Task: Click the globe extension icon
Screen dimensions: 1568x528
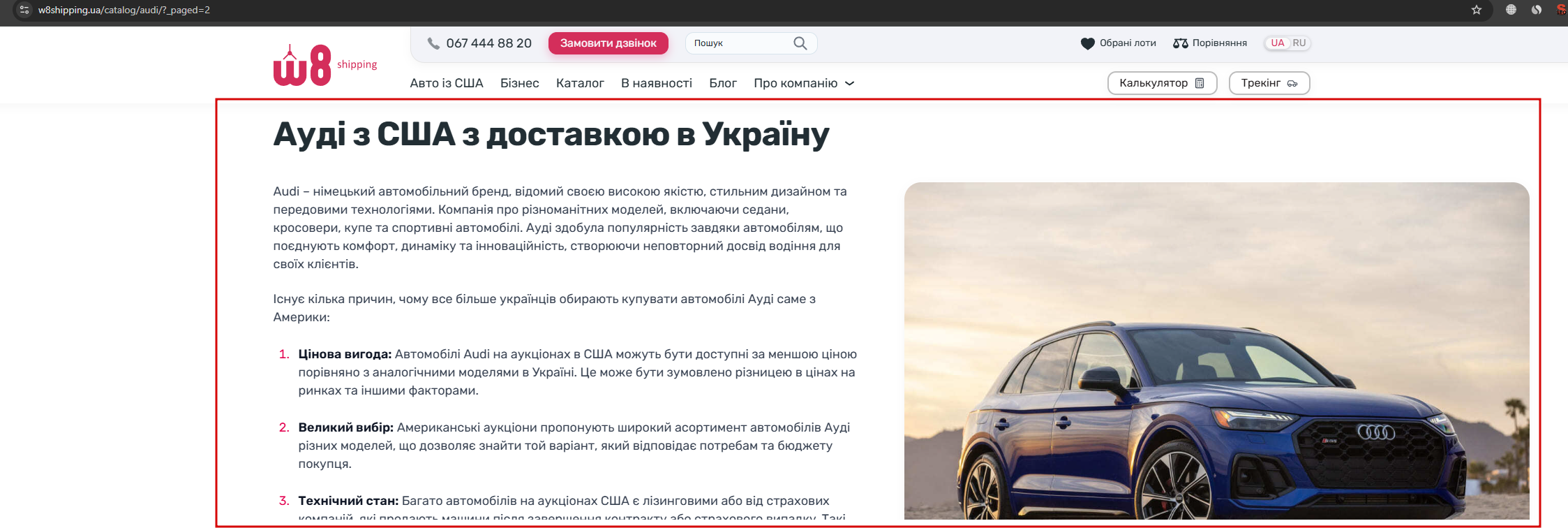Action: [1511, 10]
